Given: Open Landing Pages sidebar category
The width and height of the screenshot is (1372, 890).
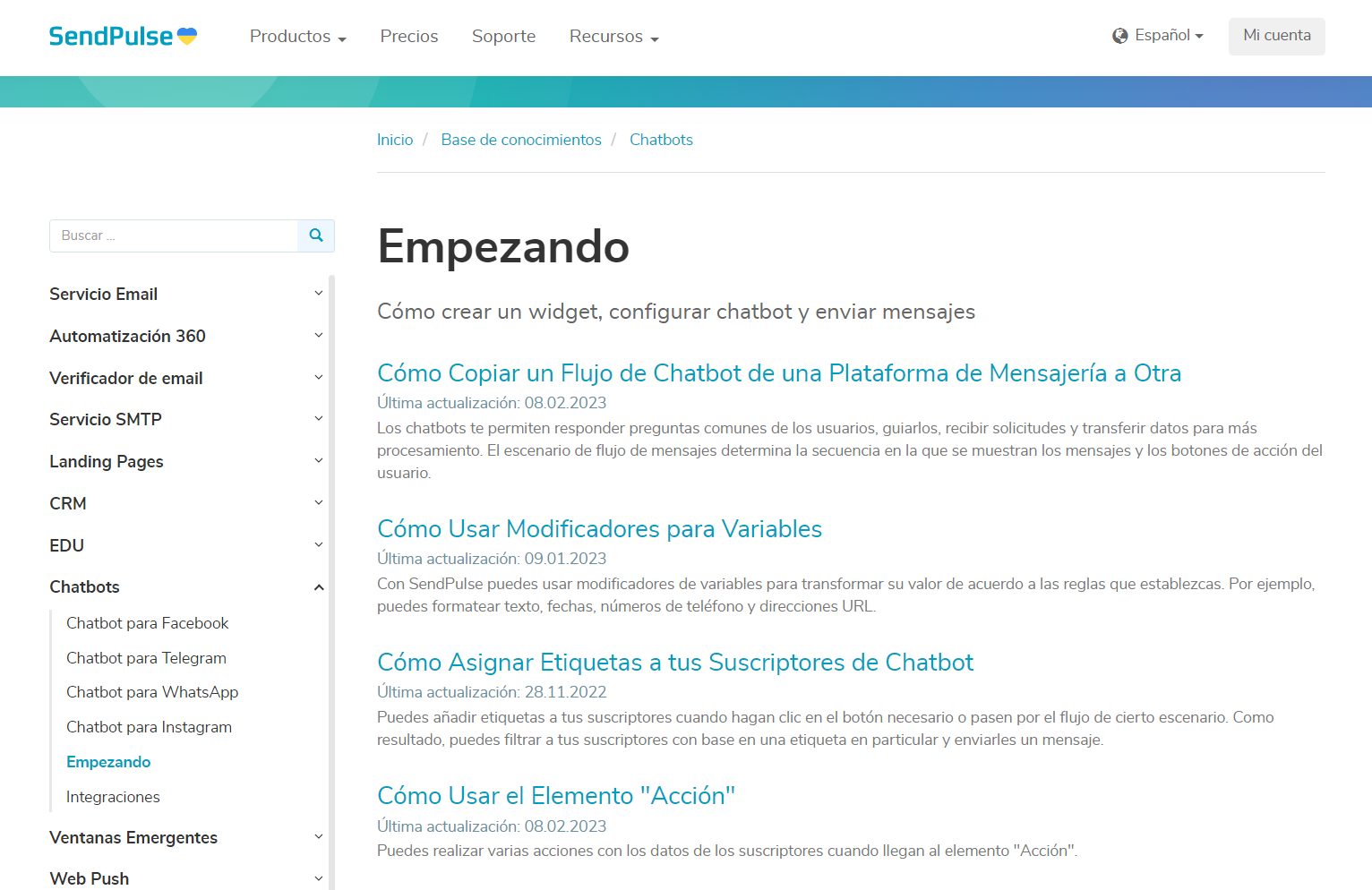Looking at the screenshot, I should pyautogui.click(x=107, y=462).
